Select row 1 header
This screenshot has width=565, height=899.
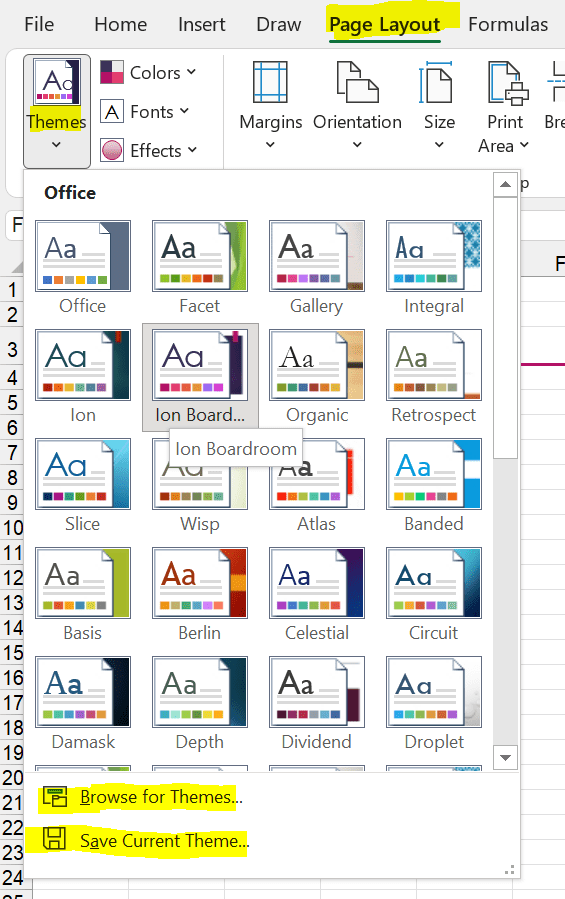coord(12,290)
